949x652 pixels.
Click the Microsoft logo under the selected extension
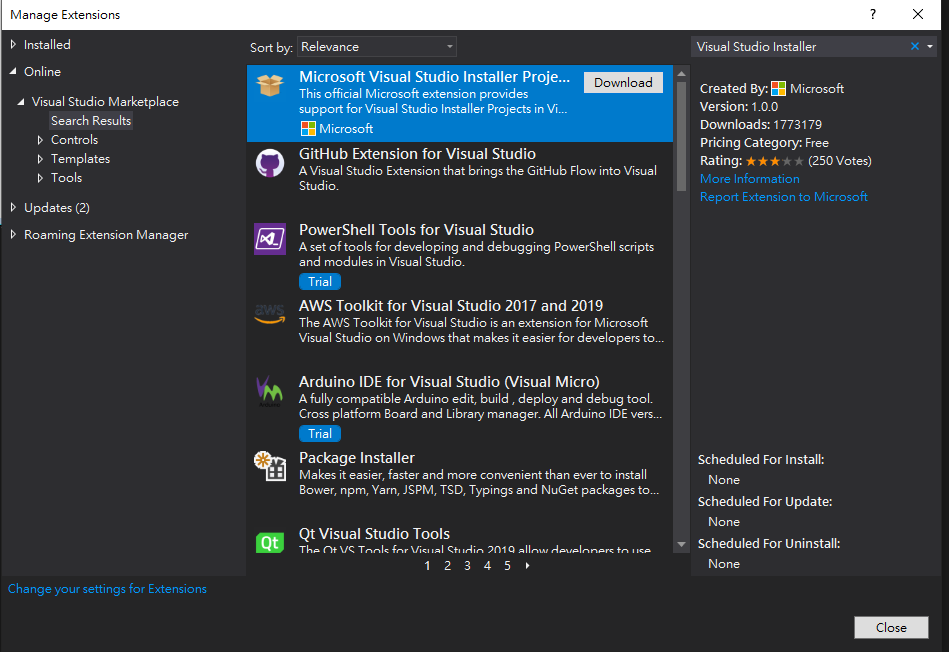tap(308, 128)
